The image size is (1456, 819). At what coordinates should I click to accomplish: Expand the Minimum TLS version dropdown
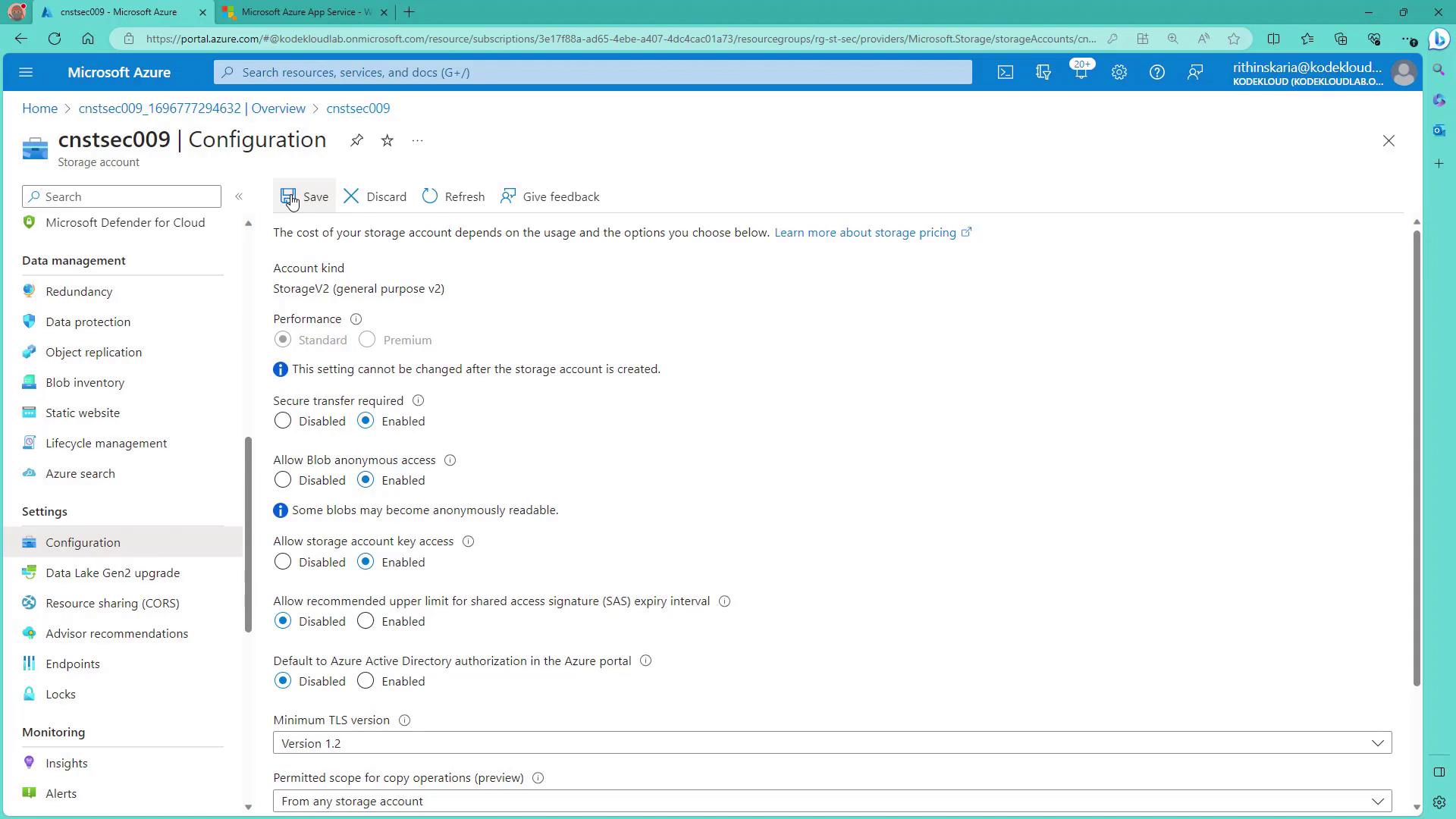pos(832,743)
